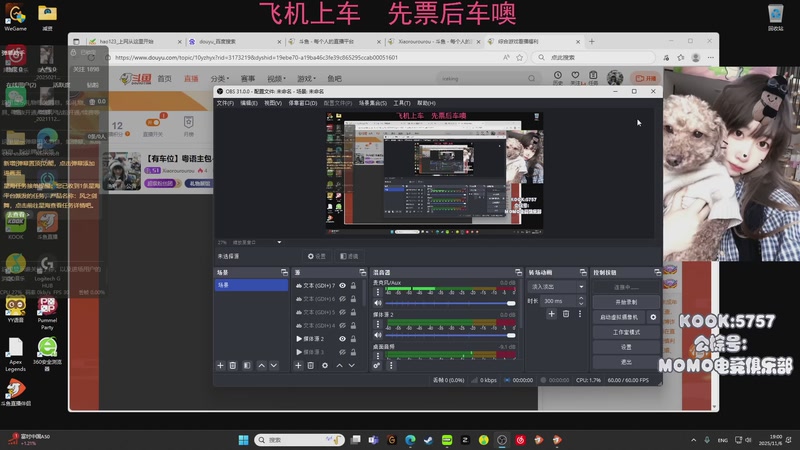Adjust transition duration 300 ms stepper
The height and width of the screenshot is (450, 800).
(x=581, y=301)
